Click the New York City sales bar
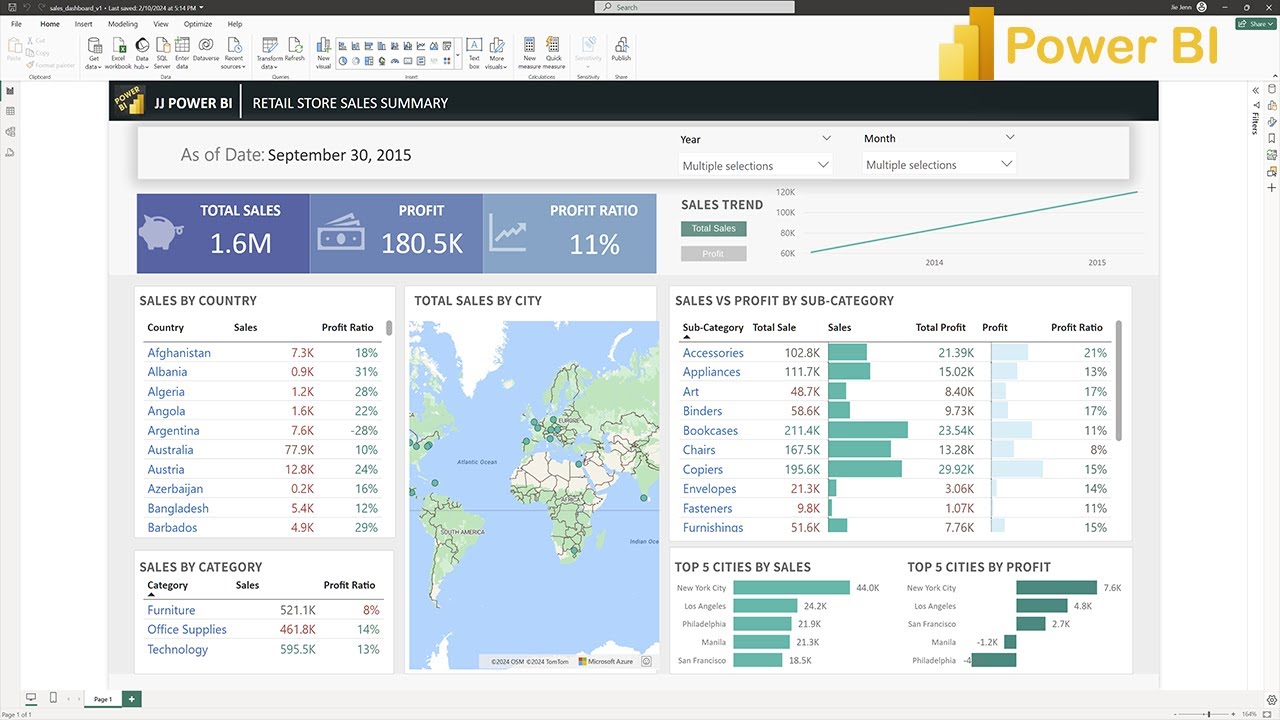Viewport: 1280px width, 720px height. [791, 588]
